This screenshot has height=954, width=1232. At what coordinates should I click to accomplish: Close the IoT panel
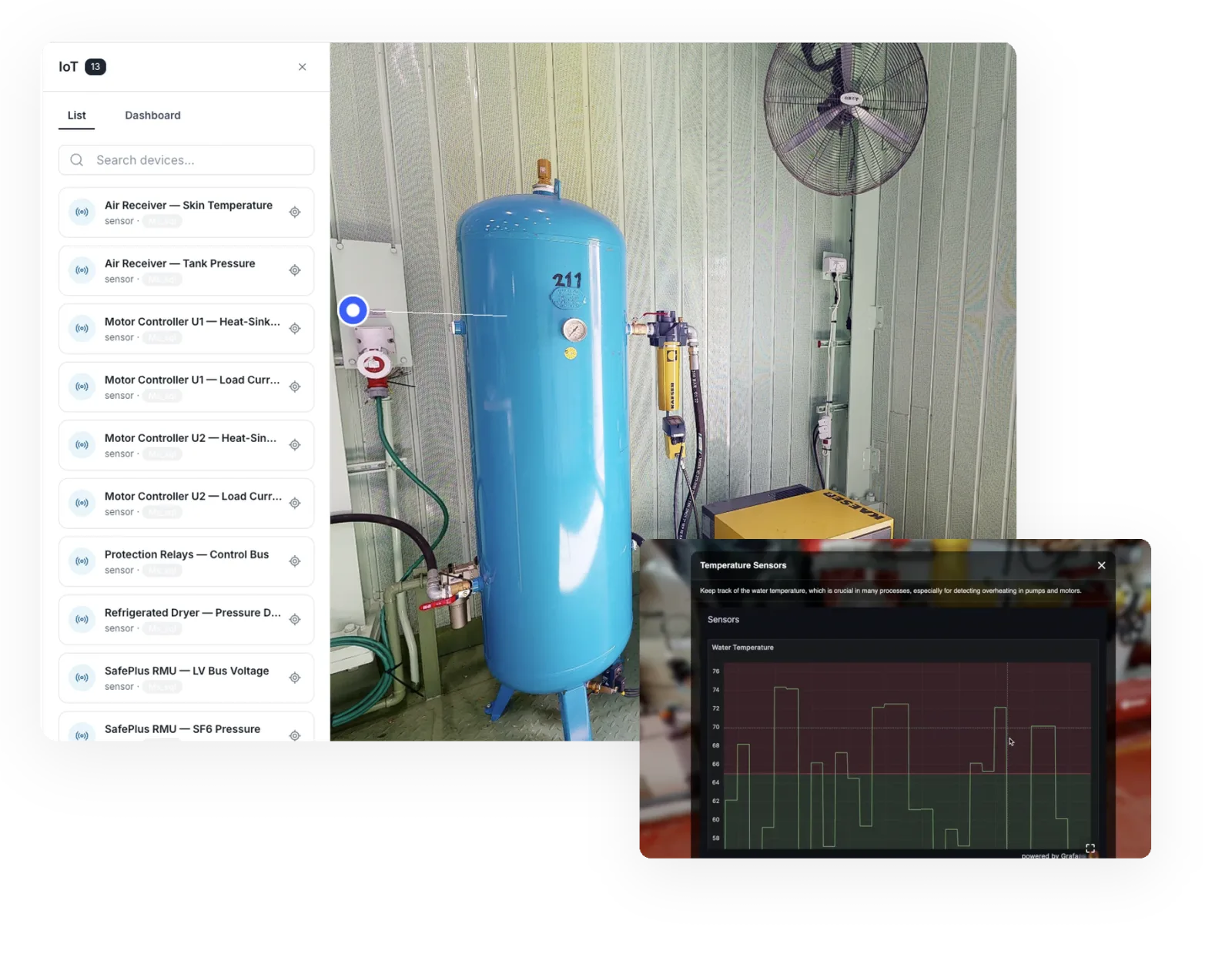[303, 67]
